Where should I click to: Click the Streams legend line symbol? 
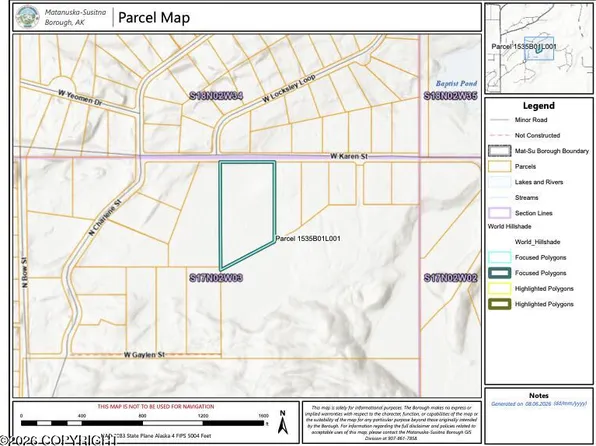click(x=499, y=198)
